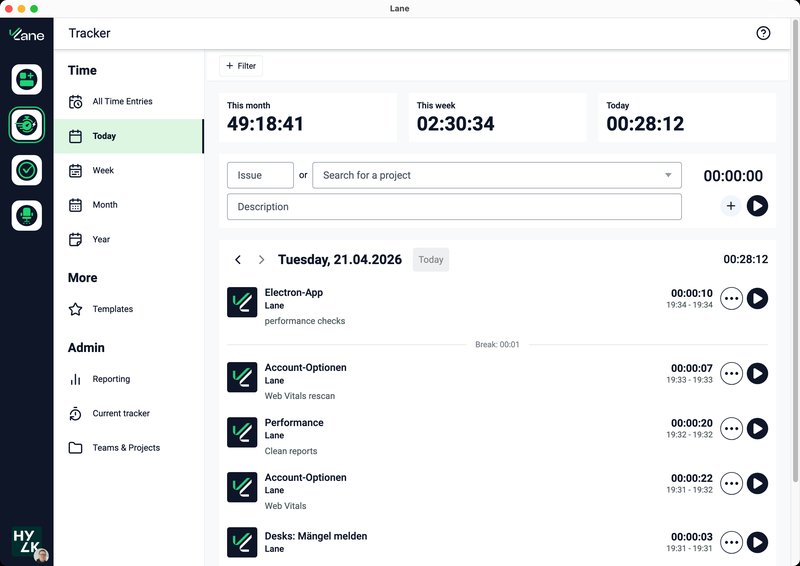Viewport: 800px width, 566px height.
Task: Resume tracking Web Vitals rescan entry
Action: coord(757,374)
